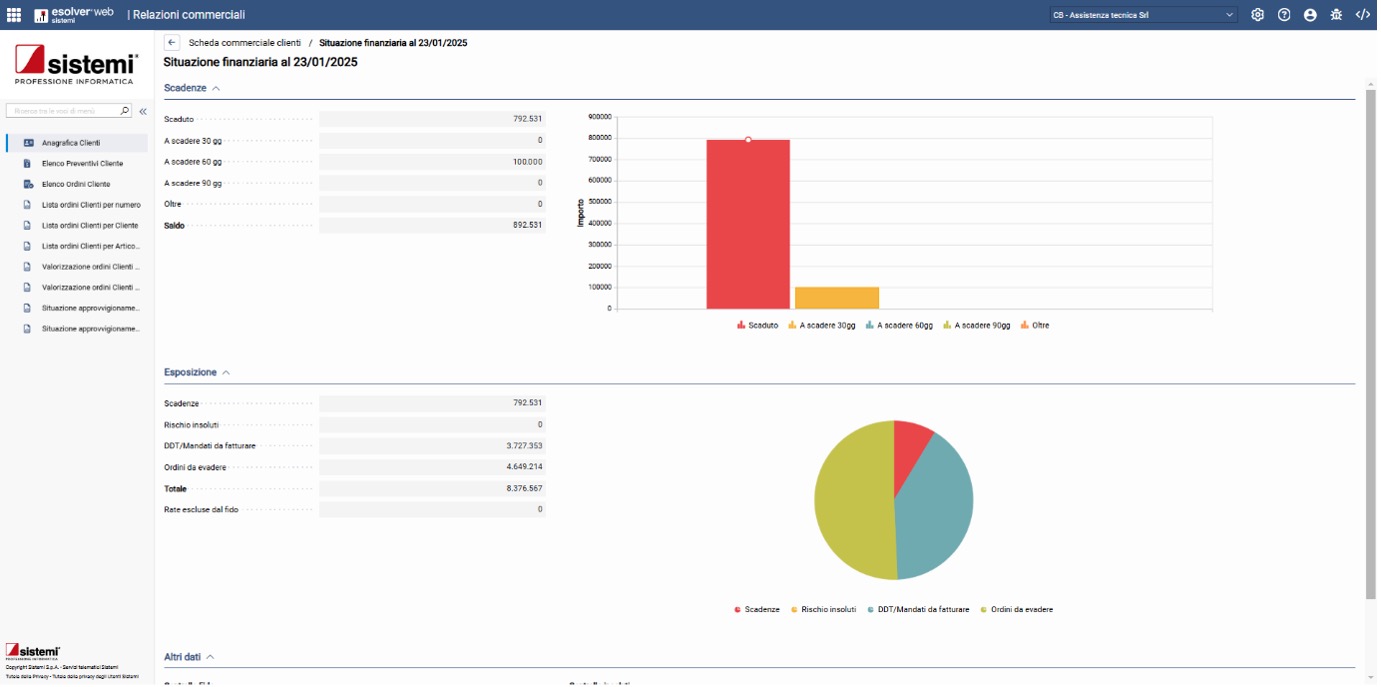This screenshot has width=1381, height=687.
Task: Select Anagrafica Clienti in the sidebar
Action: (x=71, y=143)
